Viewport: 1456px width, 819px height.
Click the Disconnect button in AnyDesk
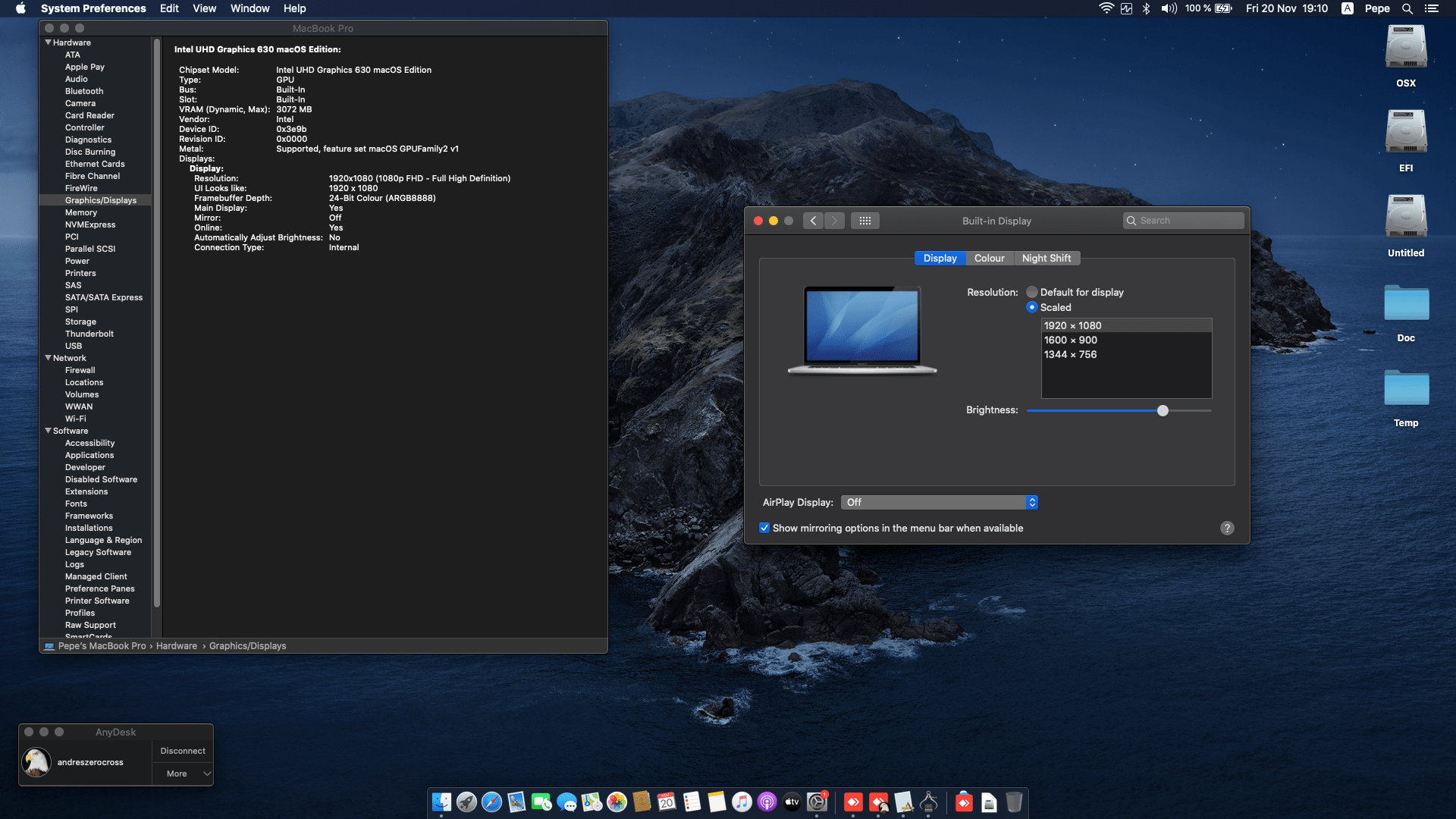click(182, 751)
